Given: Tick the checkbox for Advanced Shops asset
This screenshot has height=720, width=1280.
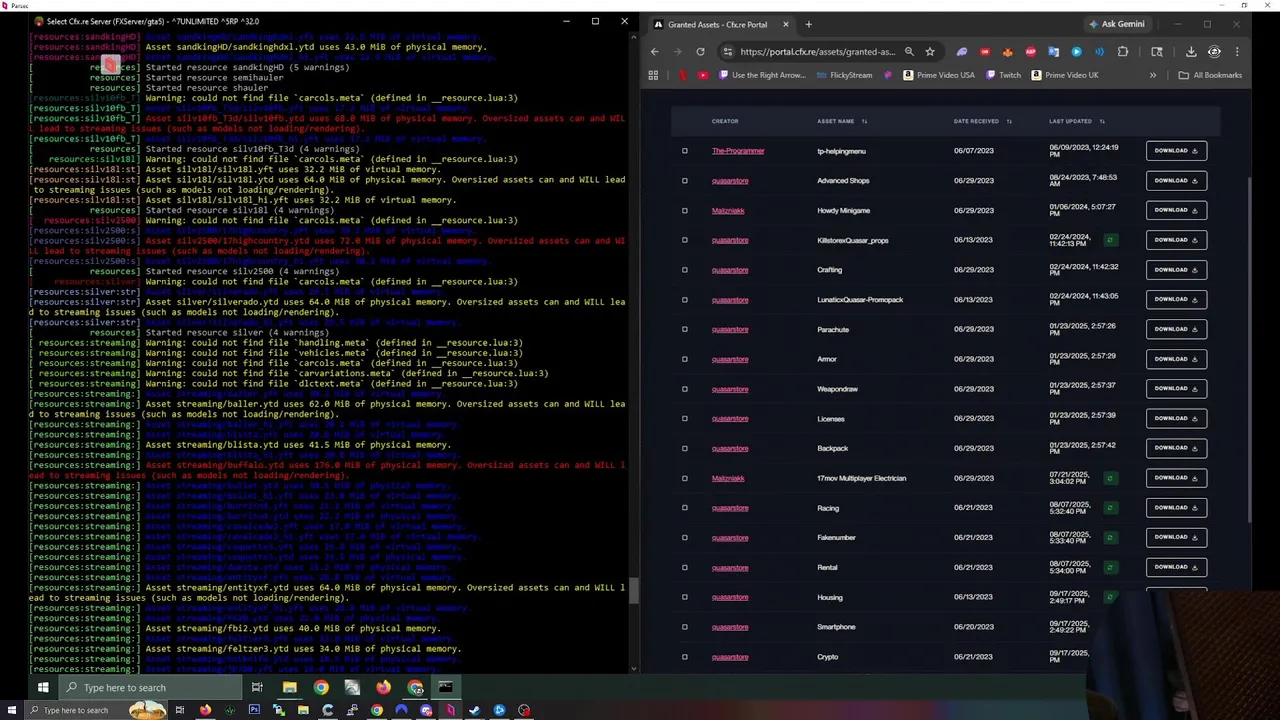Looking at the screenshot, I should coord(685,181).
